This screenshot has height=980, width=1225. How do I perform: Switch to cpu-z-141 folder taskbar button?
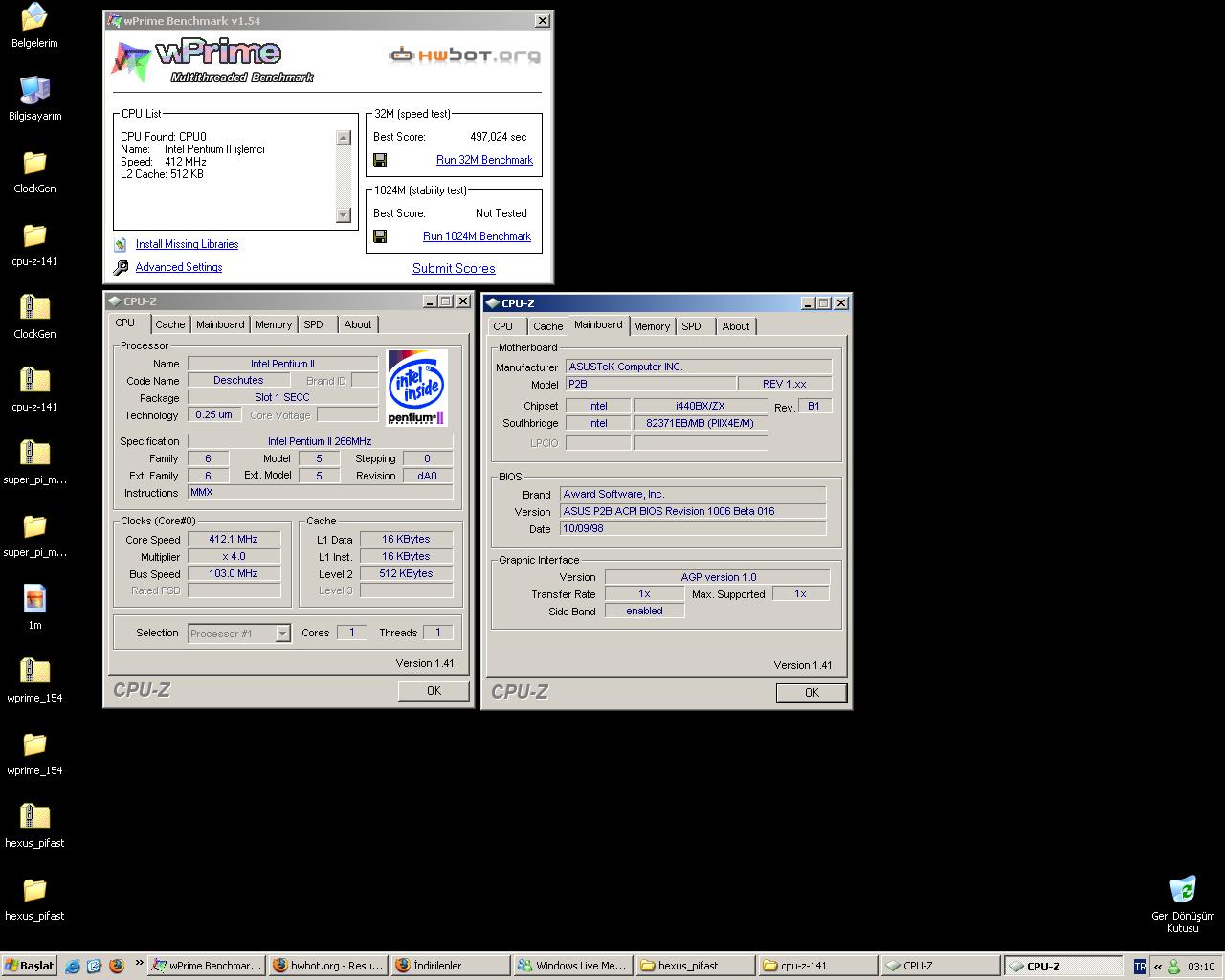pos(818,967)
